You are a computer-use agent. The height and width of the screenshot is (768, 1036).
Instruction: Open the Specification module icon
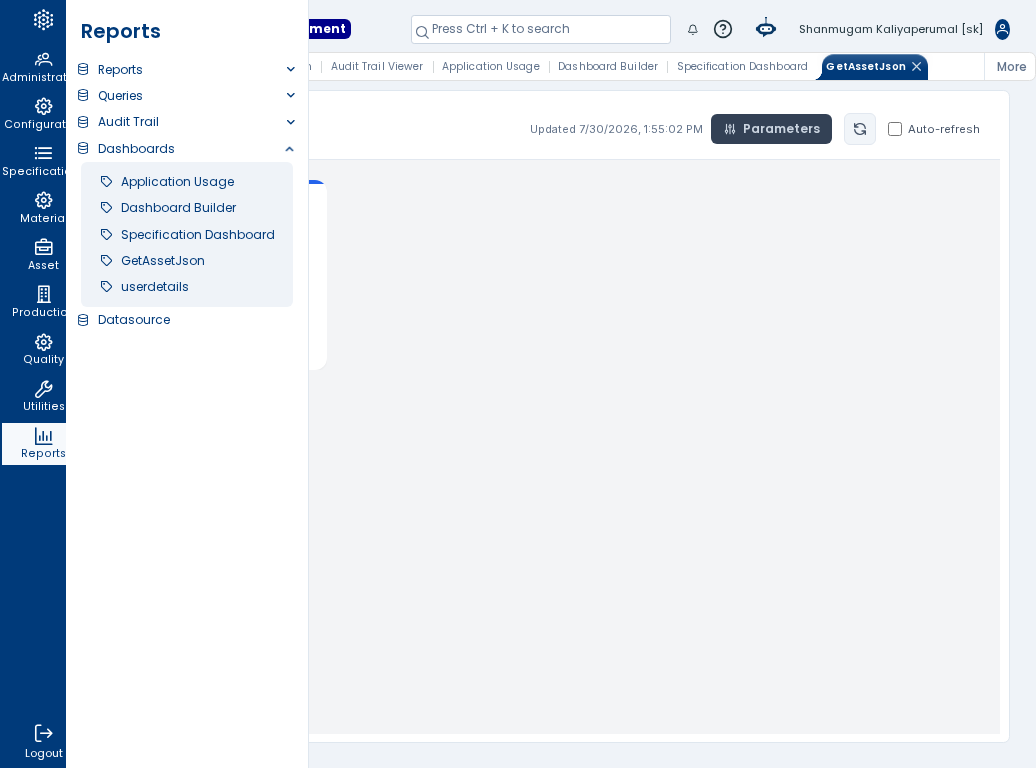[x=44, y=153]
